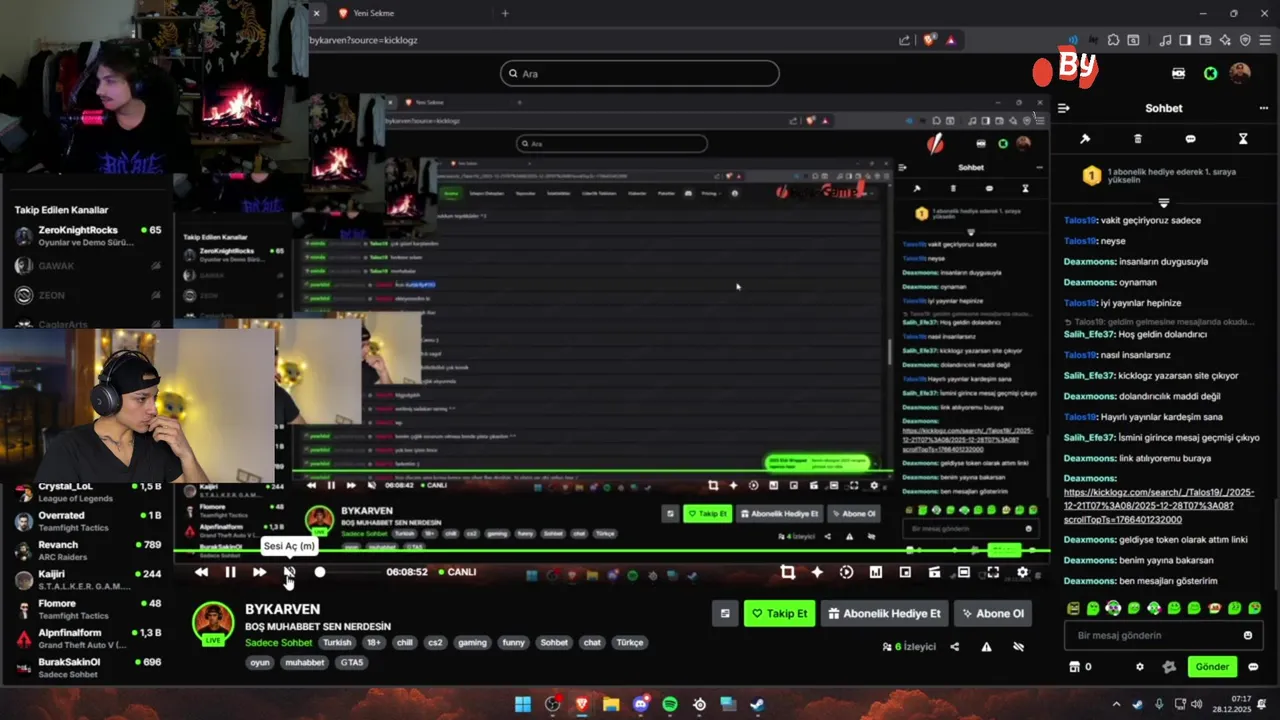Click the hourglass slow-mode icon in chat
Image resolution: width=1280 pixels, height=720 pixels.
click(1243, 139)
